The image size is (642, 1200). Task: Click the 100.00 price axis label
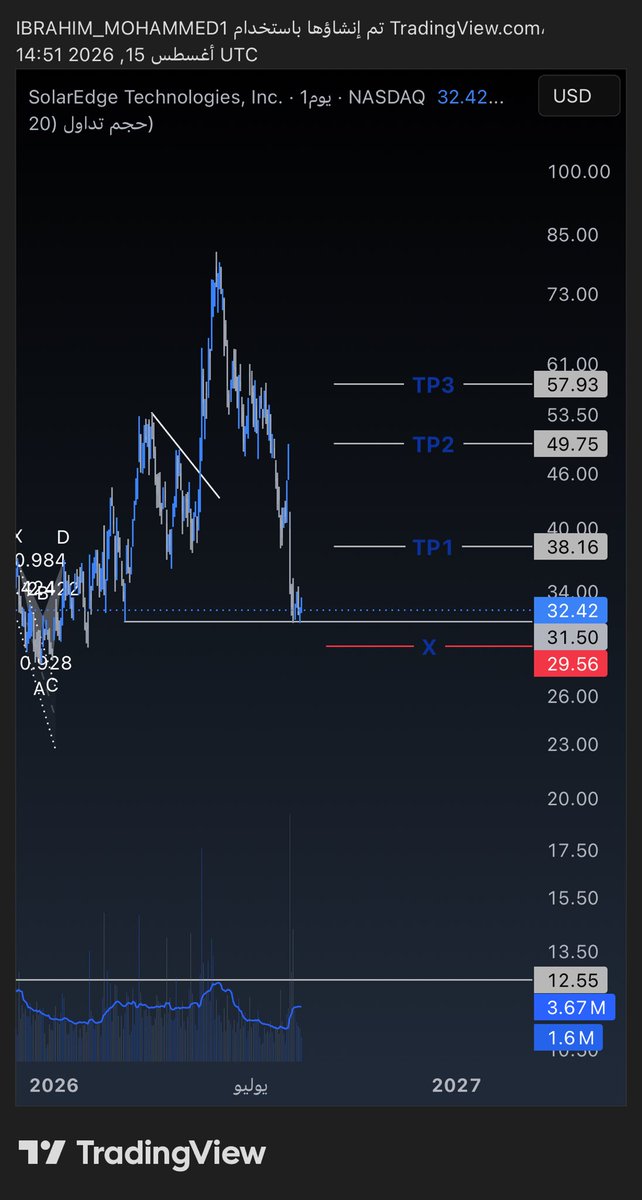point(579,172)
